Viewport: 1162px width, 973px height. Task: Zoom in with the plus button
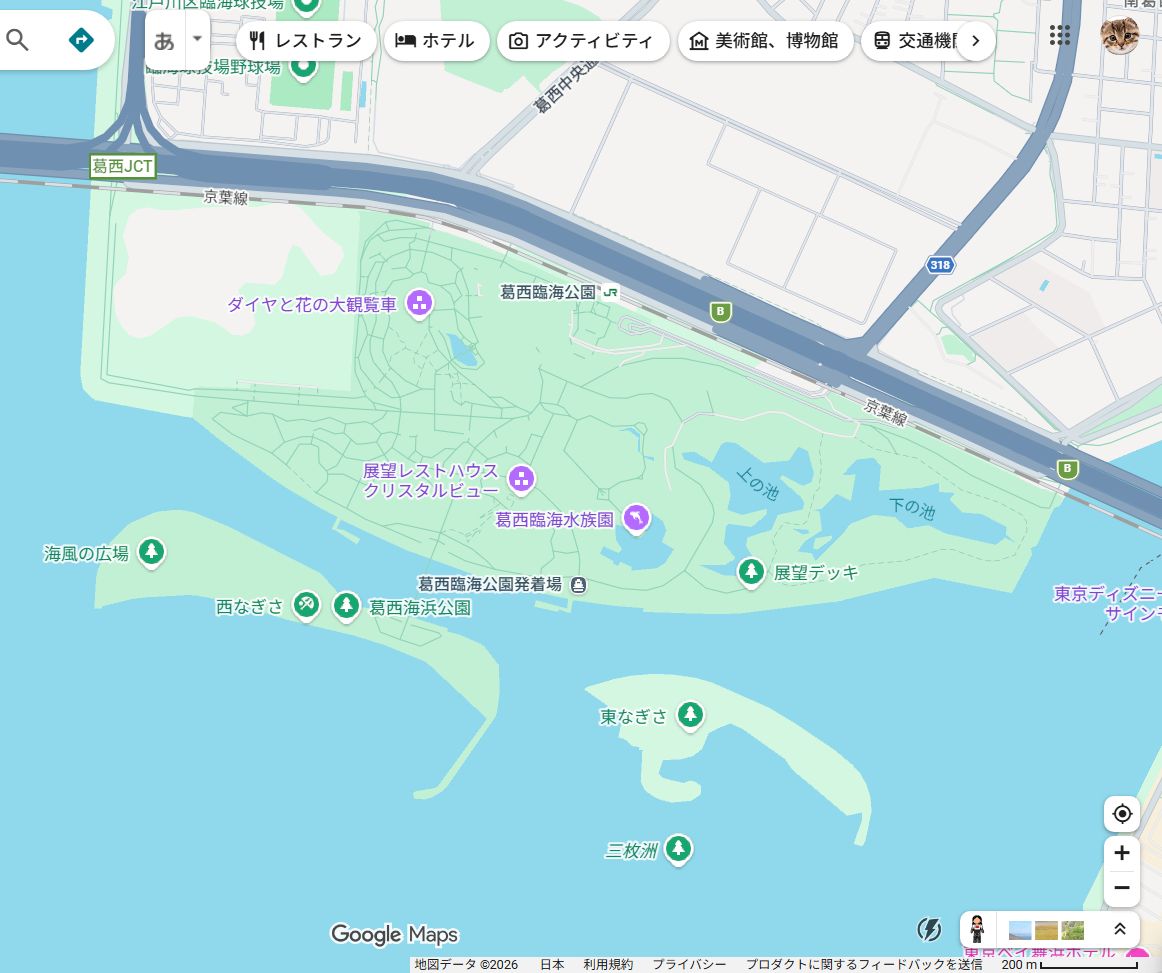(1122, 853)
